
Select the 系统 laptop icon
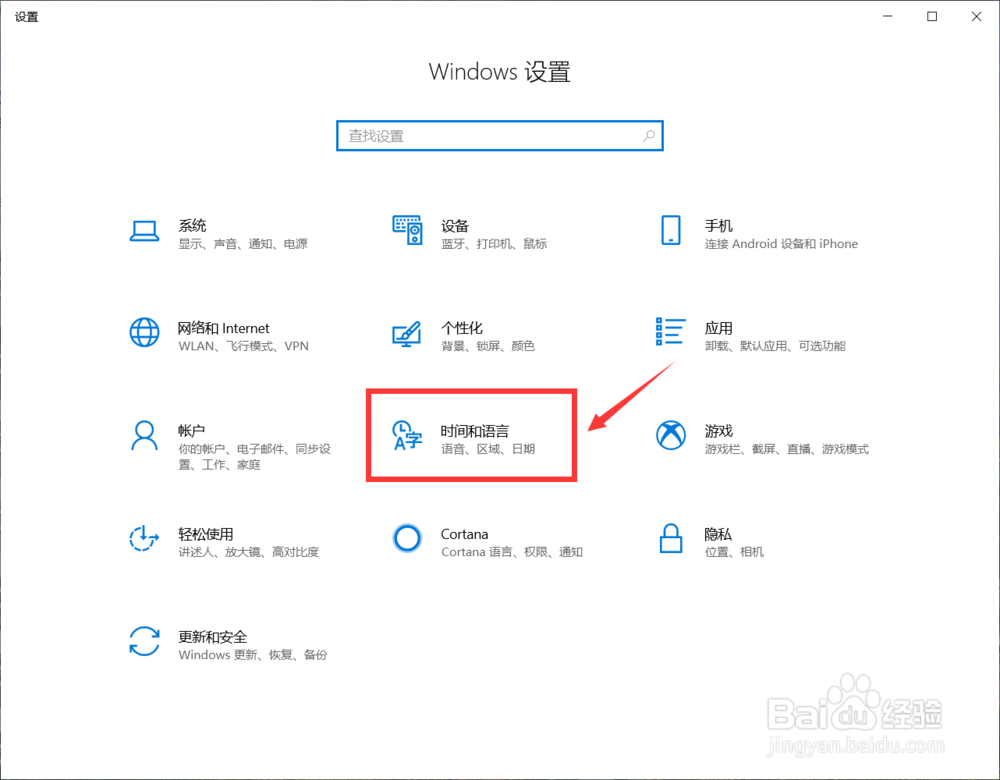pos(145,230)
